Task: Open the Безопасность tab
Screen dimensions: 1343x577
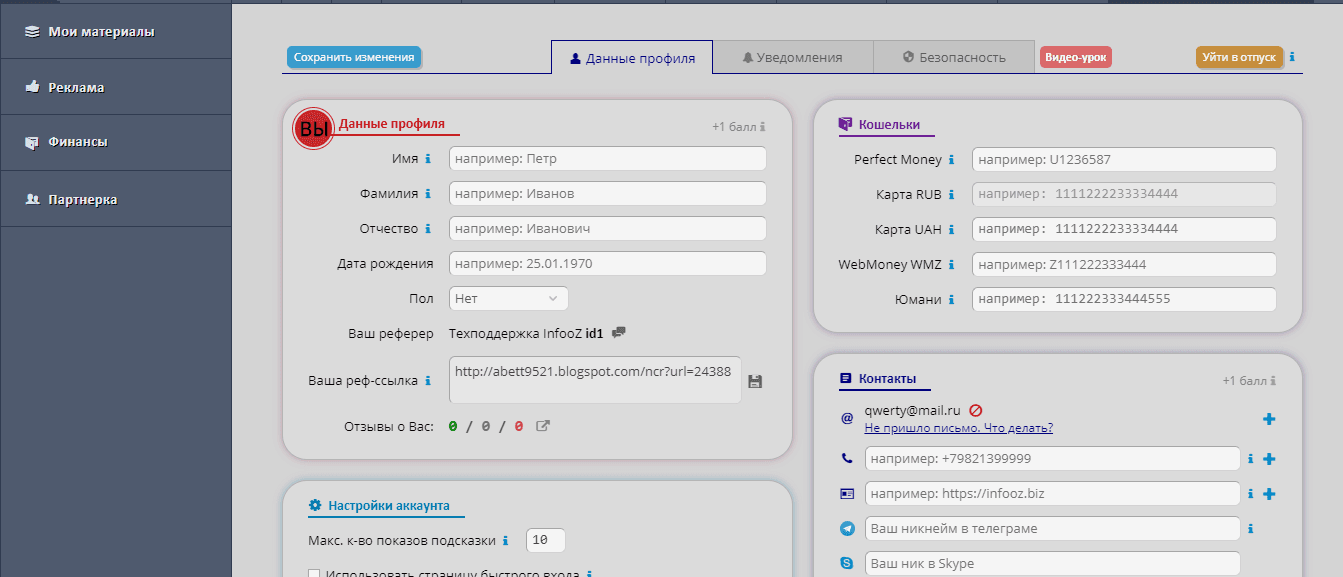Action: [x=954, y=57]
